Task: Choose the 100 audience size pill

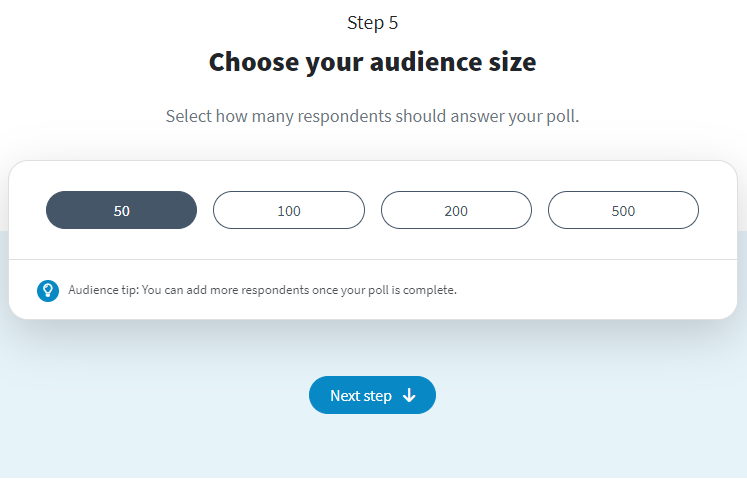Action: tap(289, 210)
